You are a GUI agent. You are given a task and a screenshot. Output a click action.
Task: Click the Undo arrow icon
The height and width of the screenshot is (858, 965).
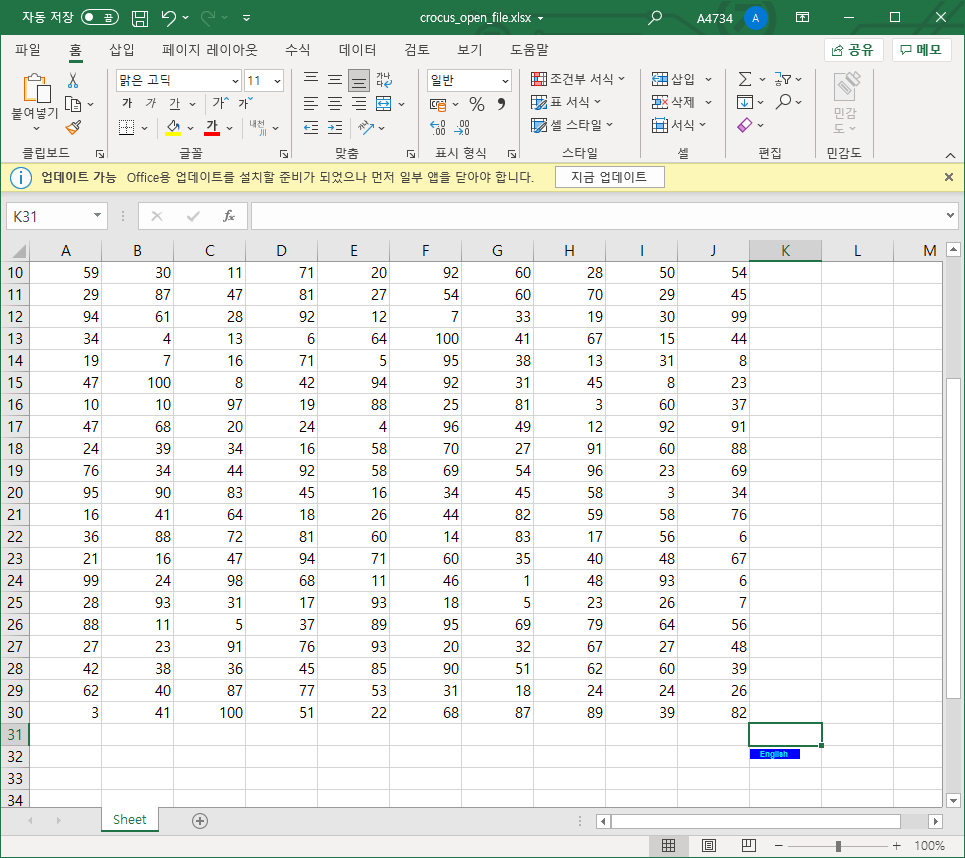pyautogui.click(x=169, y=18)
